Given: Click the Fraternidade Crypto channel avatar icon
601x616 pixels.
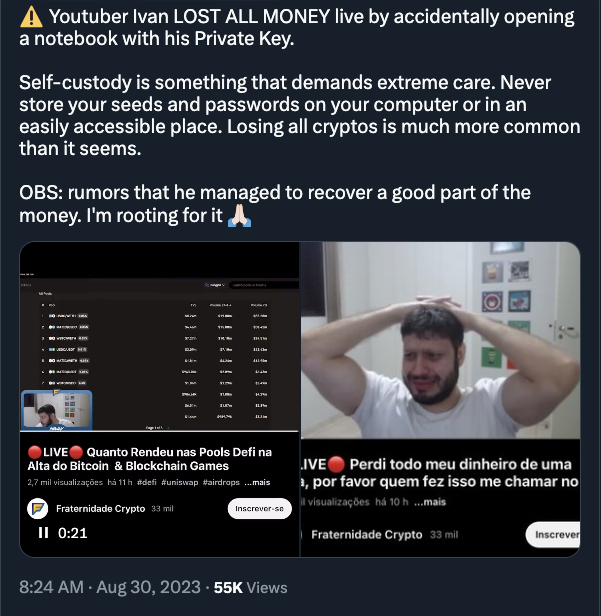Looking at the screenshot, I should tap(39, 509).
